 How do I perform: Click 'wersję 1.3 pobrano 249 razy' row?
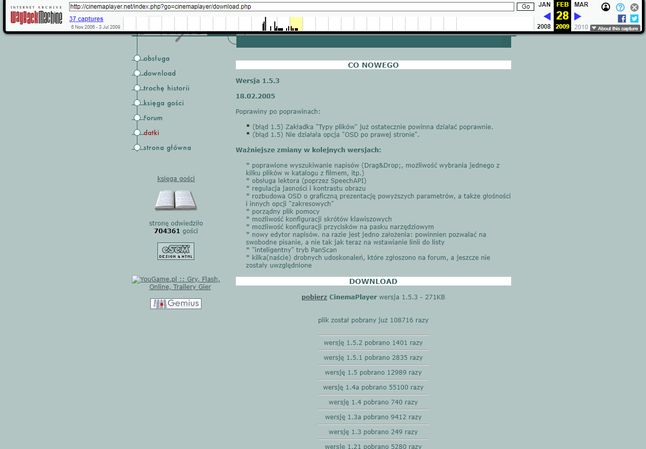click(x=373, y=432)
